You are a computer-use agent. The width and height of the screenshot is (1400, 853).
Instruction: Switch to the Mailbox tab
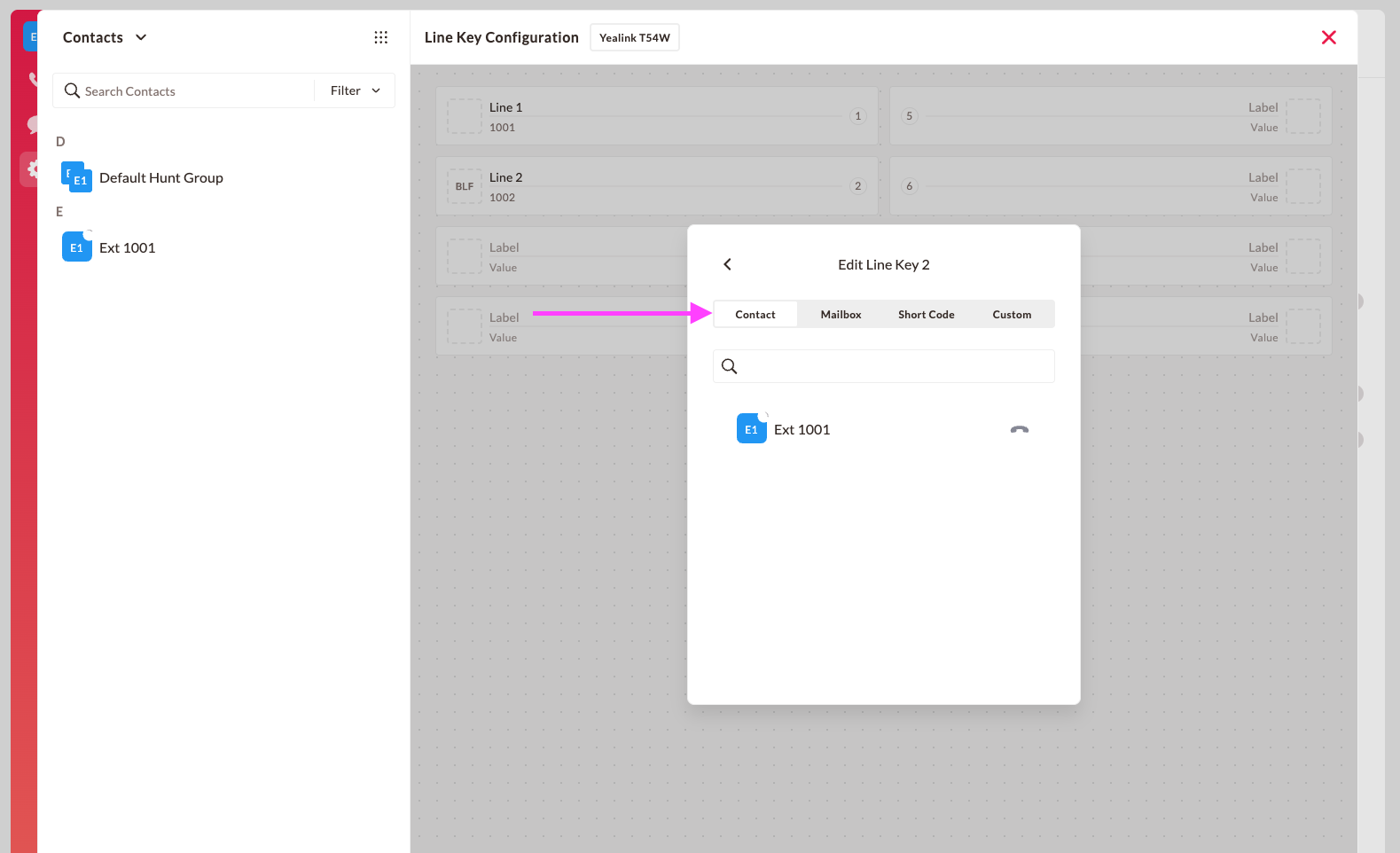[x=841, y=314]
